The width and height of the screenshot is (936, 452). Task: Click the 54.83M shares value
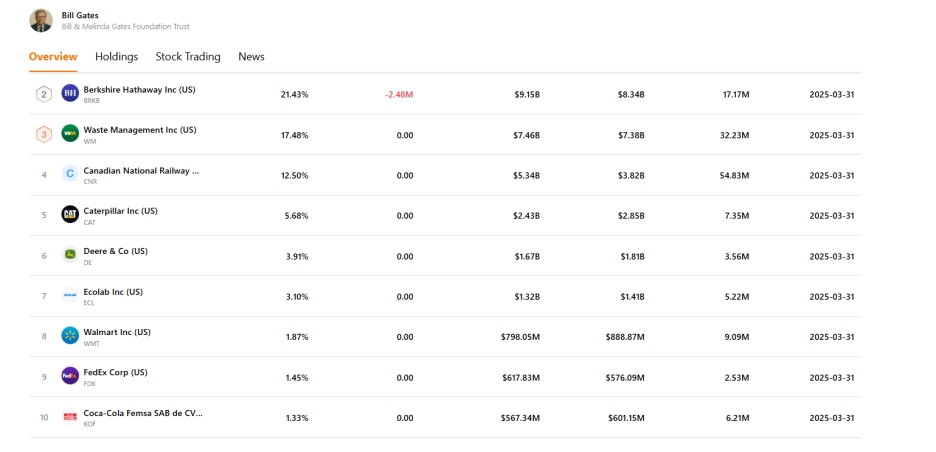coord(734,176)
